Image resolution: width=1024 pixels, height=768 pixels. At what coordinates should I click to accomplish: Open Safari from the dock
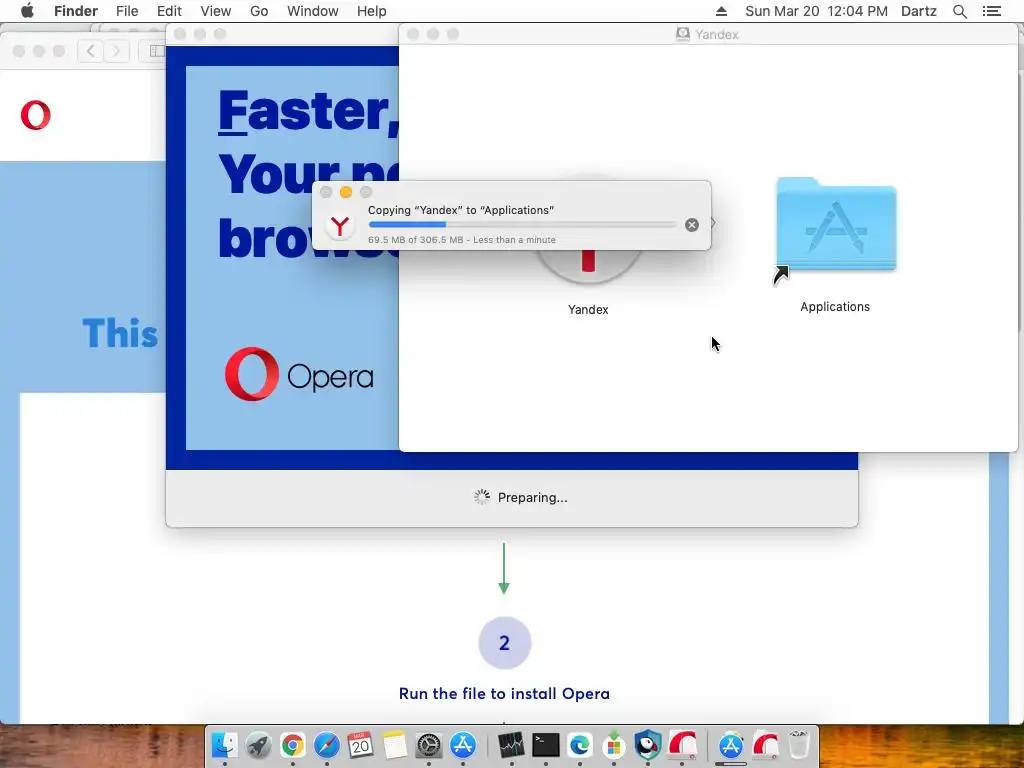[x=327, y=745]
